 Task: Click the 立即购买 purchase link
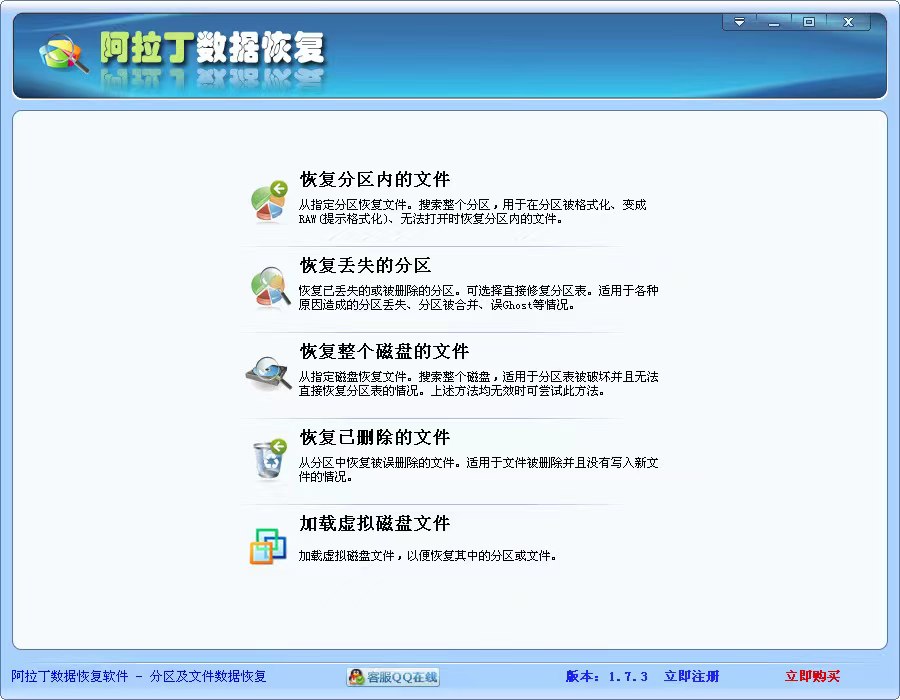(812, 676)
